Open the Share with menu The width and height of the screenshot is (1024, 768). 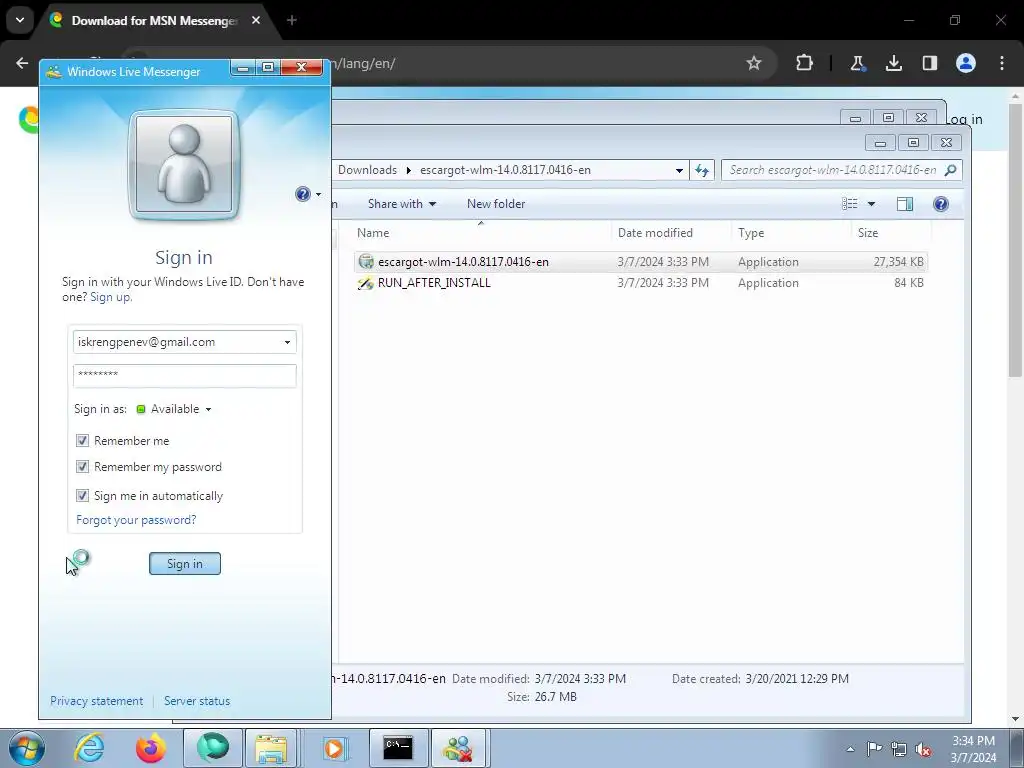click(x=402, y=204)
